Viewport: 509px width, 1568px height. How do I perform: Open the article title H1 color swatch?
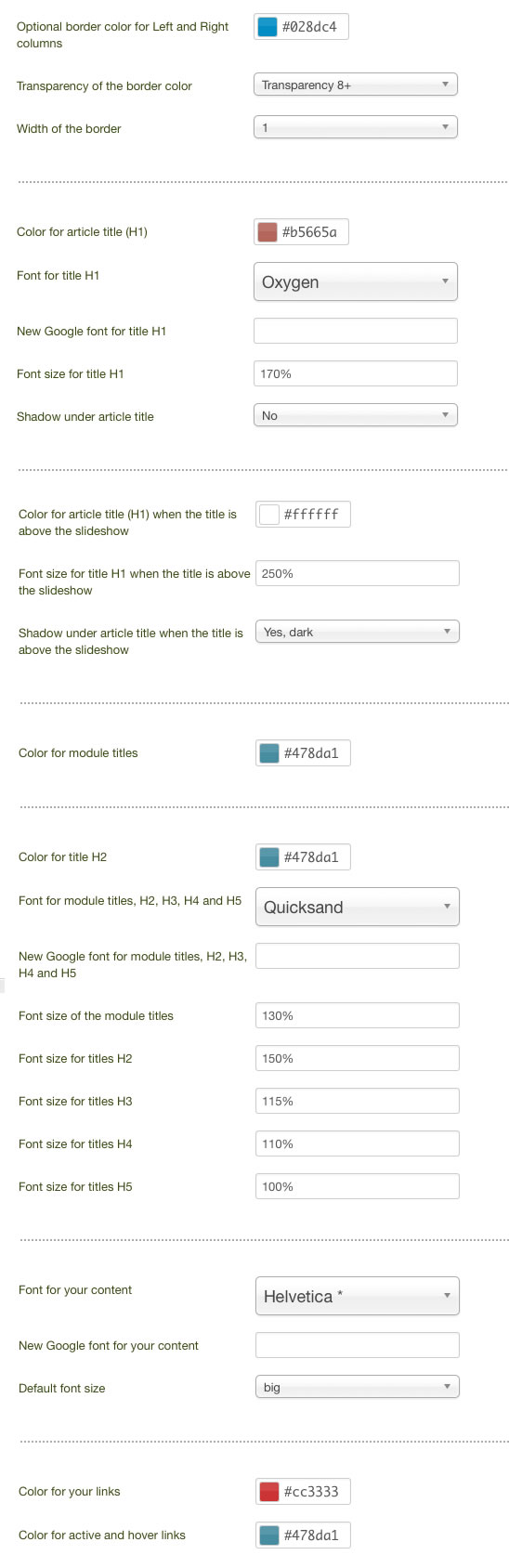pos(268,232)
